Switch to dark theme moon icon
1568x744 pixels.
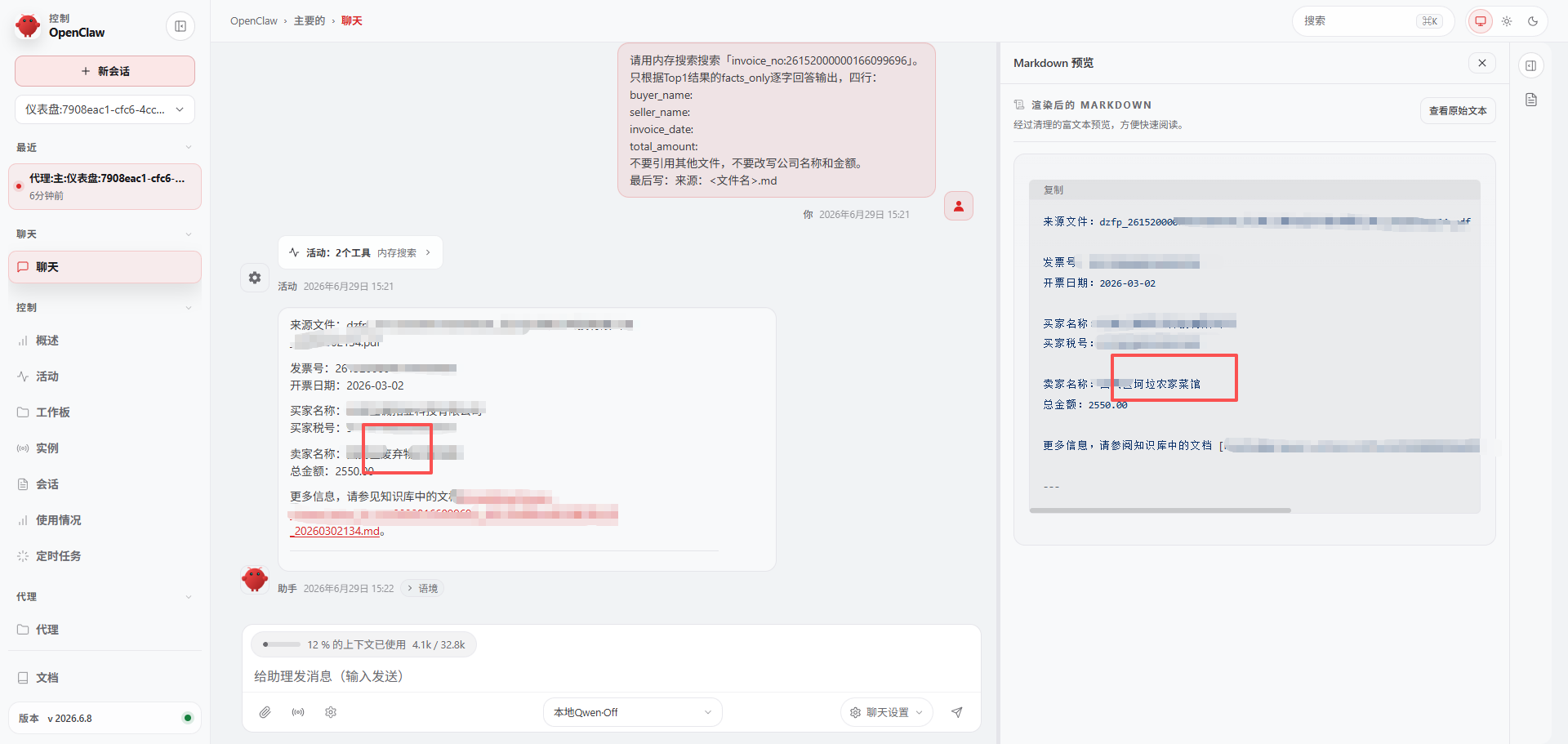click(x=1533, y=21)
